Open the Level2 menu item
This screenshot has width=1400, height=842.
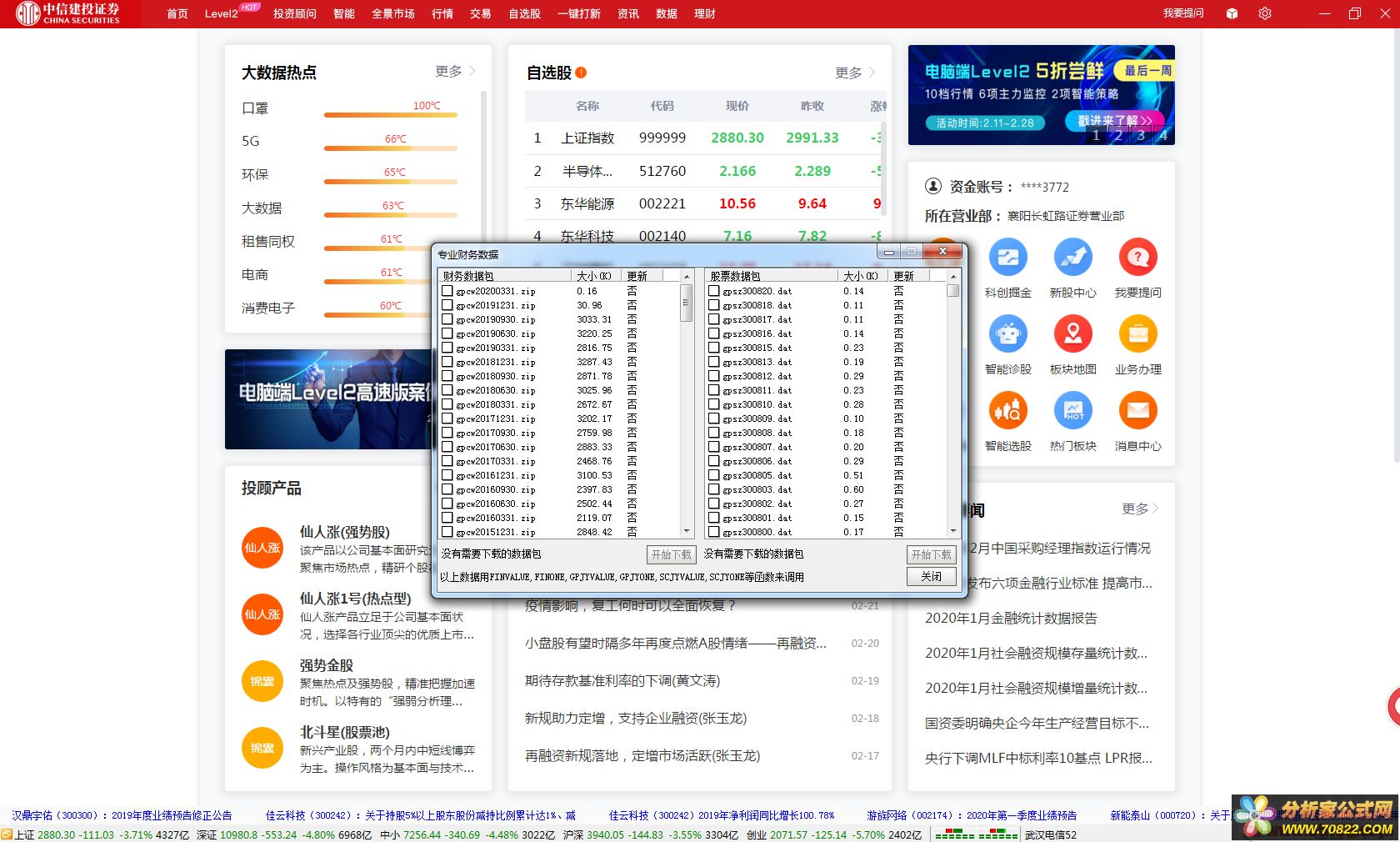pyautogui.click(x=222, y=14)
